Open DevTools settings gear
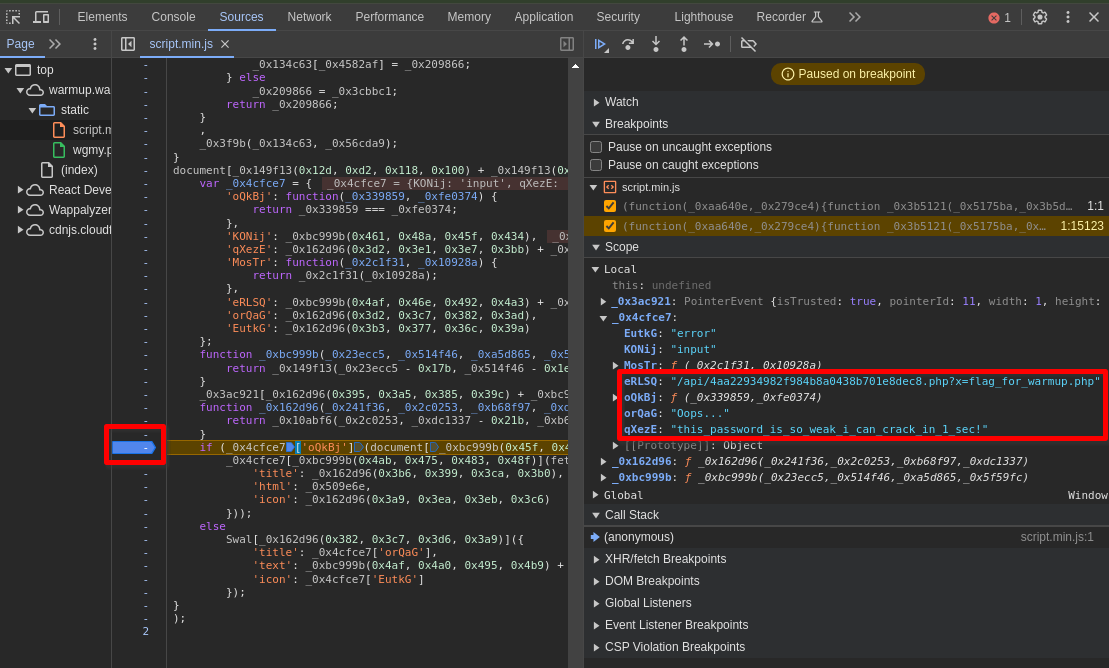 (1040, 17)
